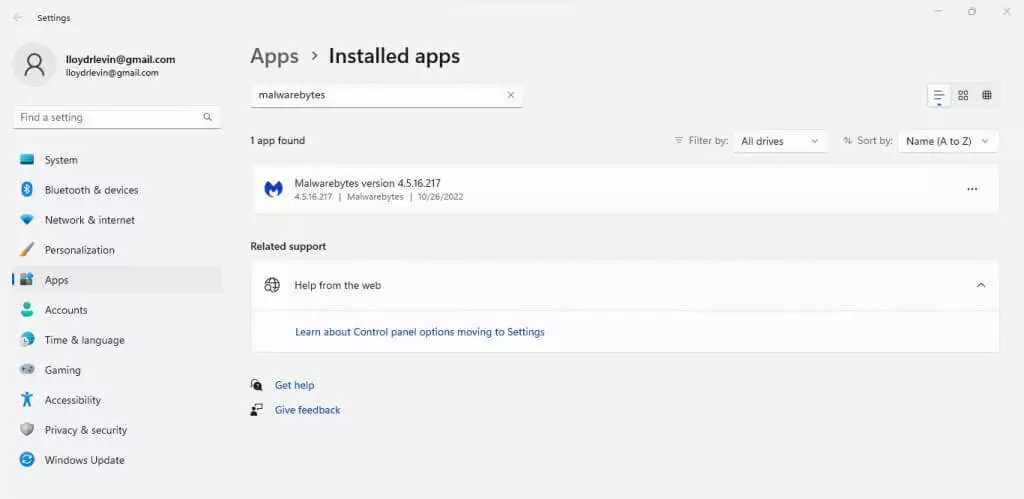This screenshot has height=499, width=1024.
Task: Click the back arrow in Settings header
Action: pyautogui.click(x=17, y=18)
